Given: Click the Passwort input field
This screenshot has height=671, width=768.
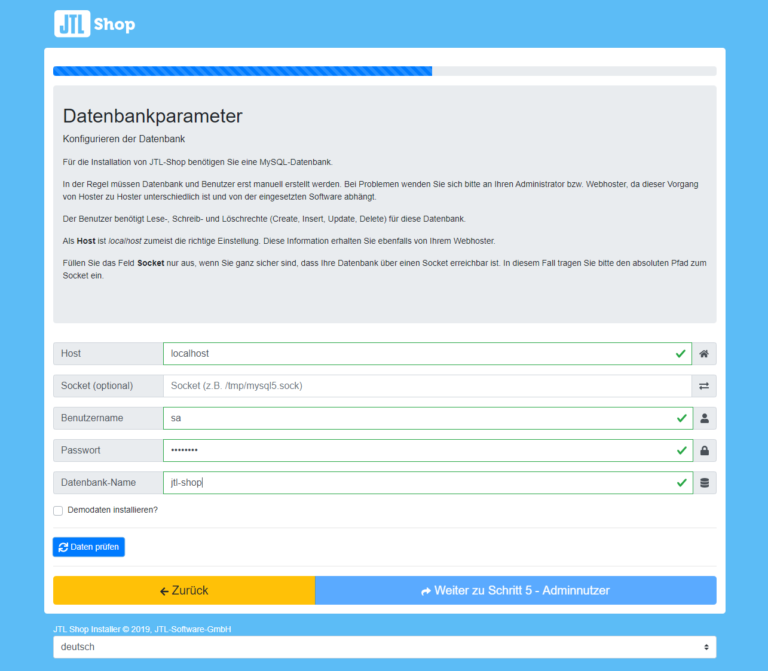Looking at the screenshot, I should [420, 451].
